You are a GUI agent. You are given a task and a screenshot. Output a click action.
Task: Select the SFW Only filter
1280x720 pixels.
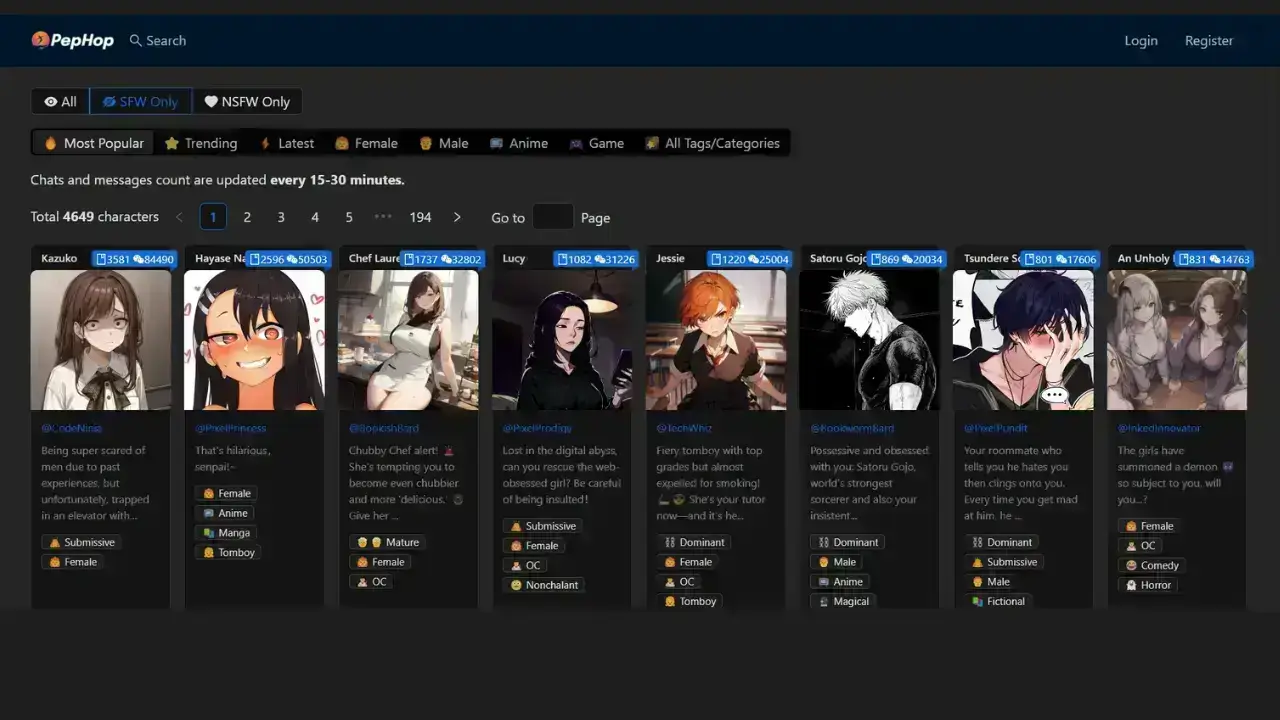tap(141, 101)
